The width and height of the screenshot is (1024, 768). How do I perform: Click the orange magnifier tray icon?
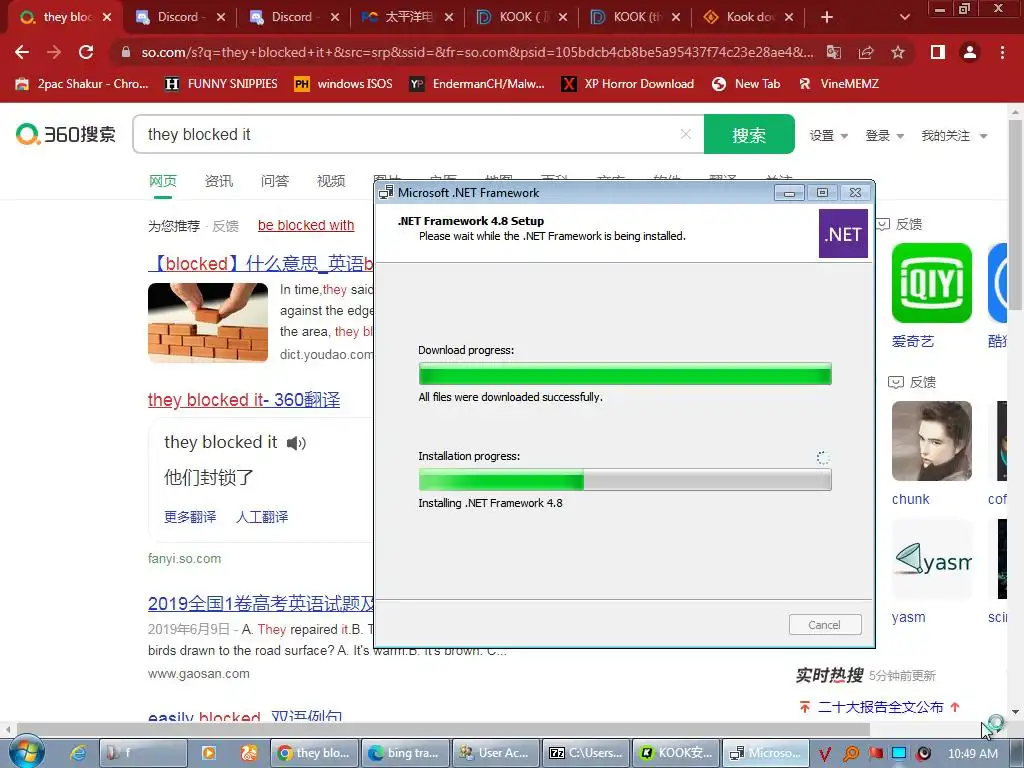(850, 754)
